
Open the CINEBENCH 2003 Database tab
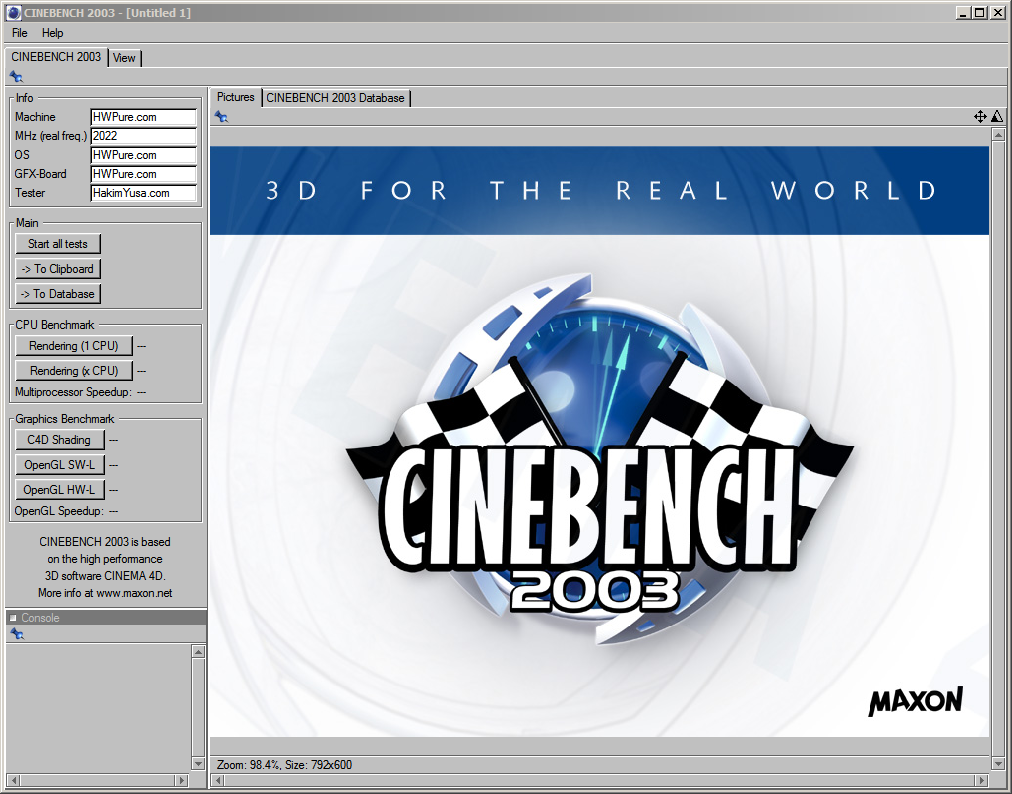[336, 98]
